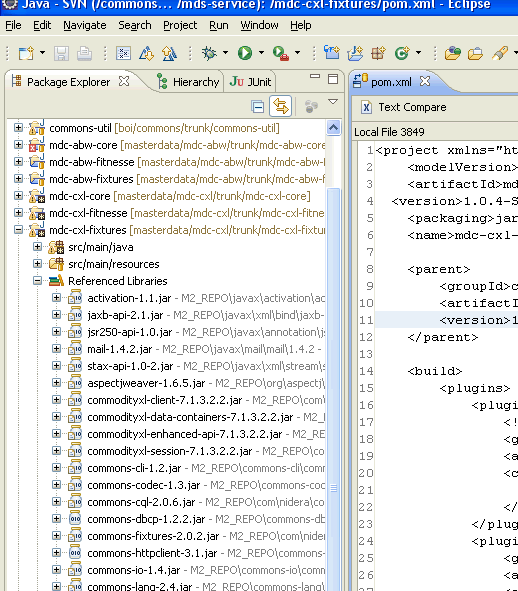Viewport: 518px width, 591px height.
Task: Expand the mdc-cxl-core project node
Action: [x=18, y=195]
